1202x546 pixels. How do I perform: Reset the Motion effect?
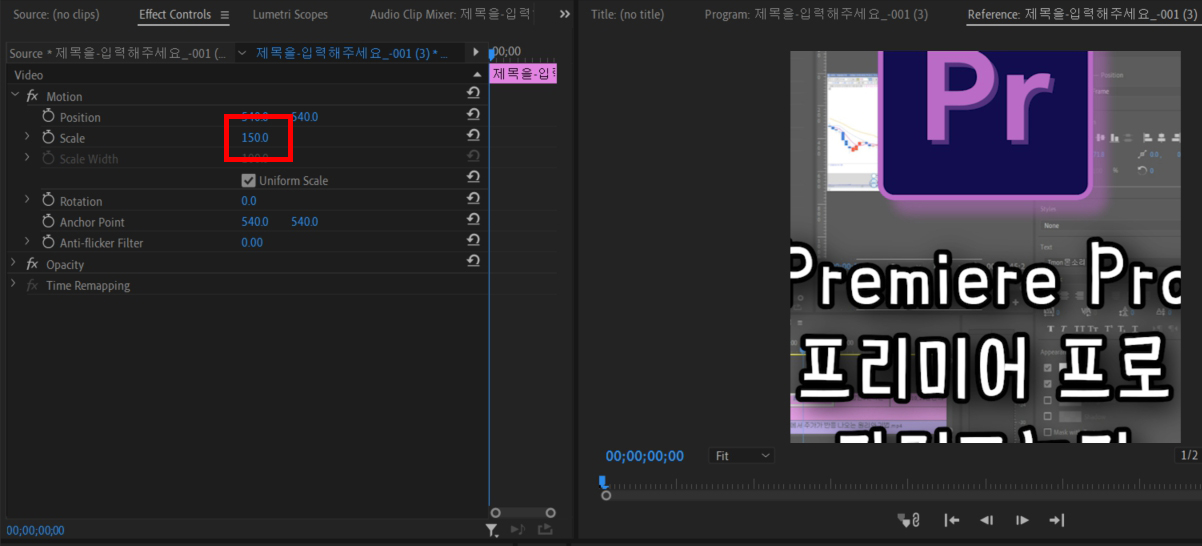click(473, 93)
